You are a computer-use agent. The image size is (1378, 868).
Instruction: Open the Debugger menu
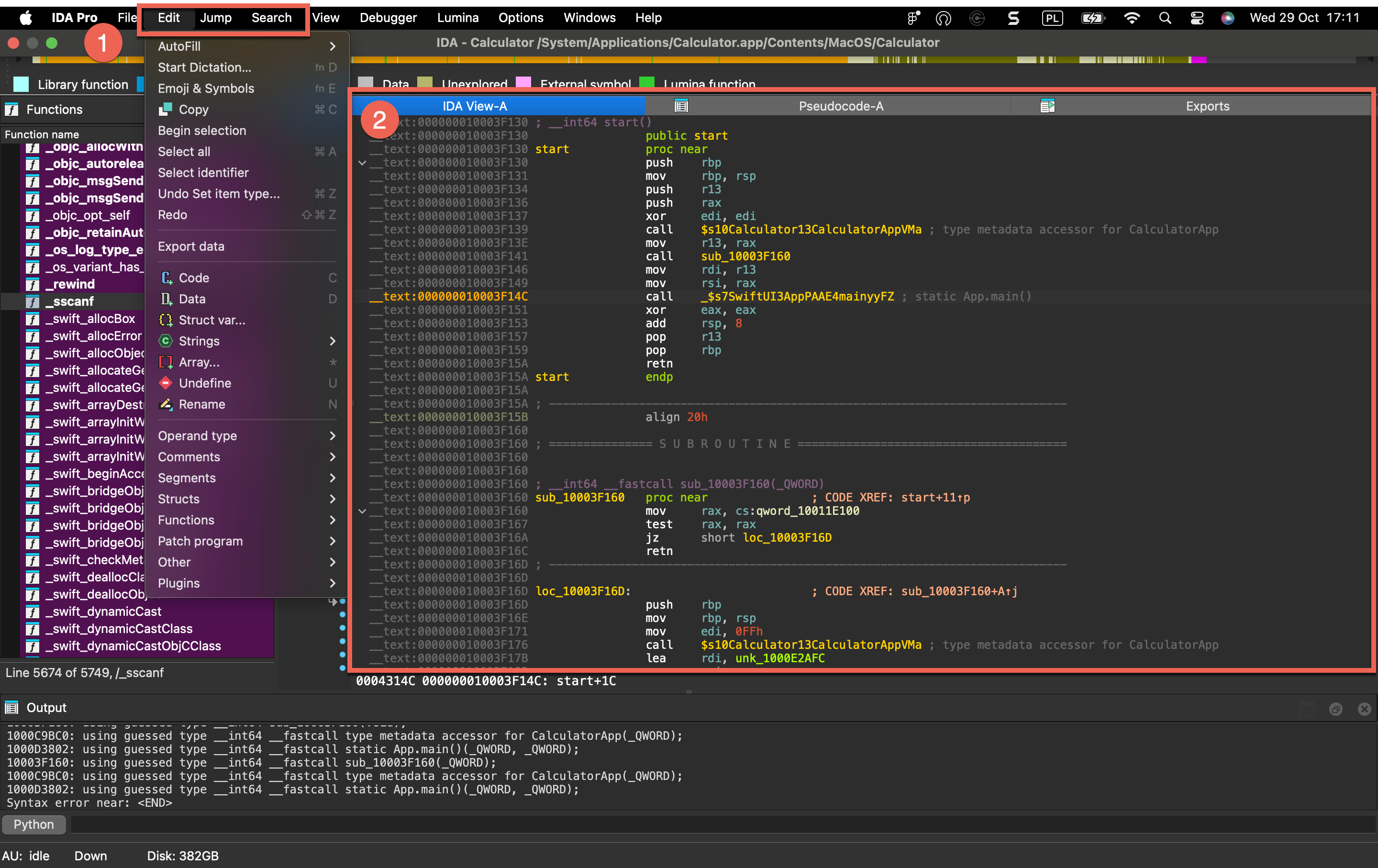click(388, 18)
